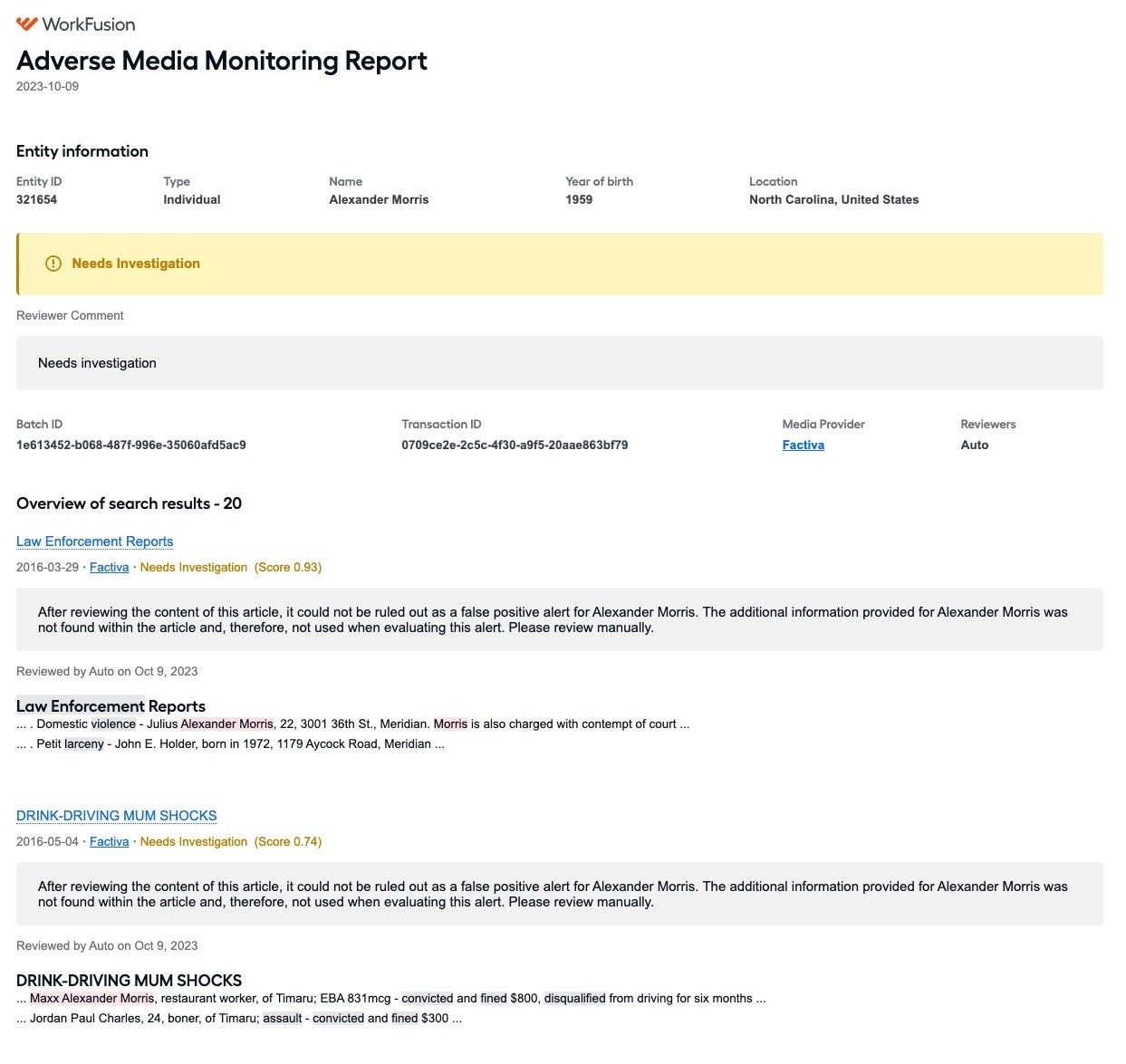
Task: Open the DRINK-DRIVING MUM SHOCKS article link
Action: tap(116, 816)
